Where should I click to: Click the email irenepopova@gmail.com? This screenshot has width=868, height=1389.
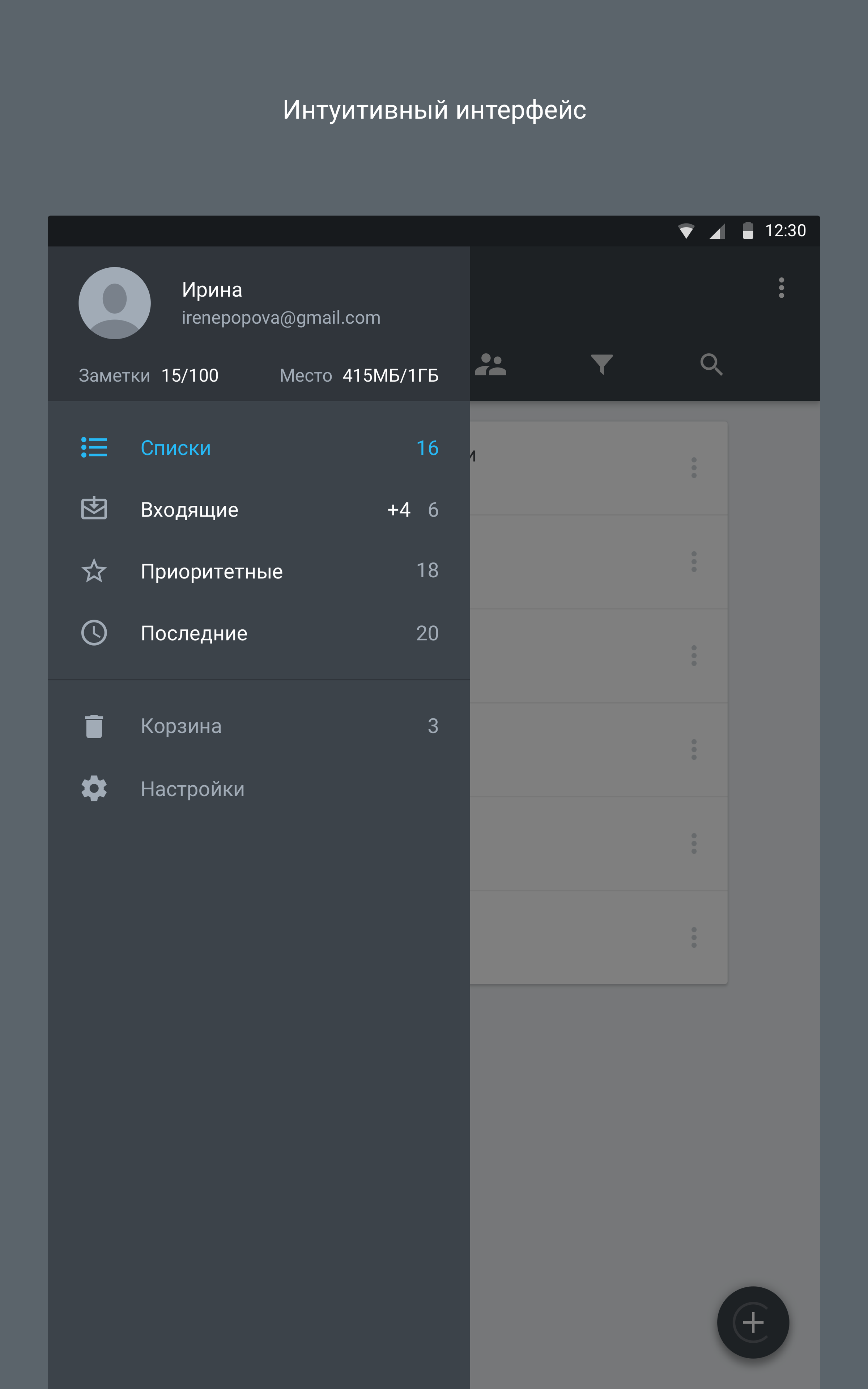(281, 318)
